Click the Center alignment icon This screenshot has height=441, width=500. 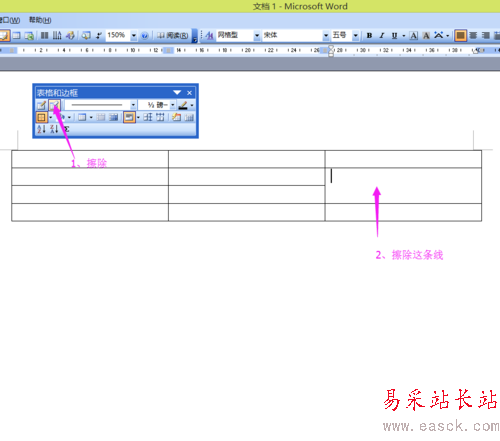pos(473,35)
